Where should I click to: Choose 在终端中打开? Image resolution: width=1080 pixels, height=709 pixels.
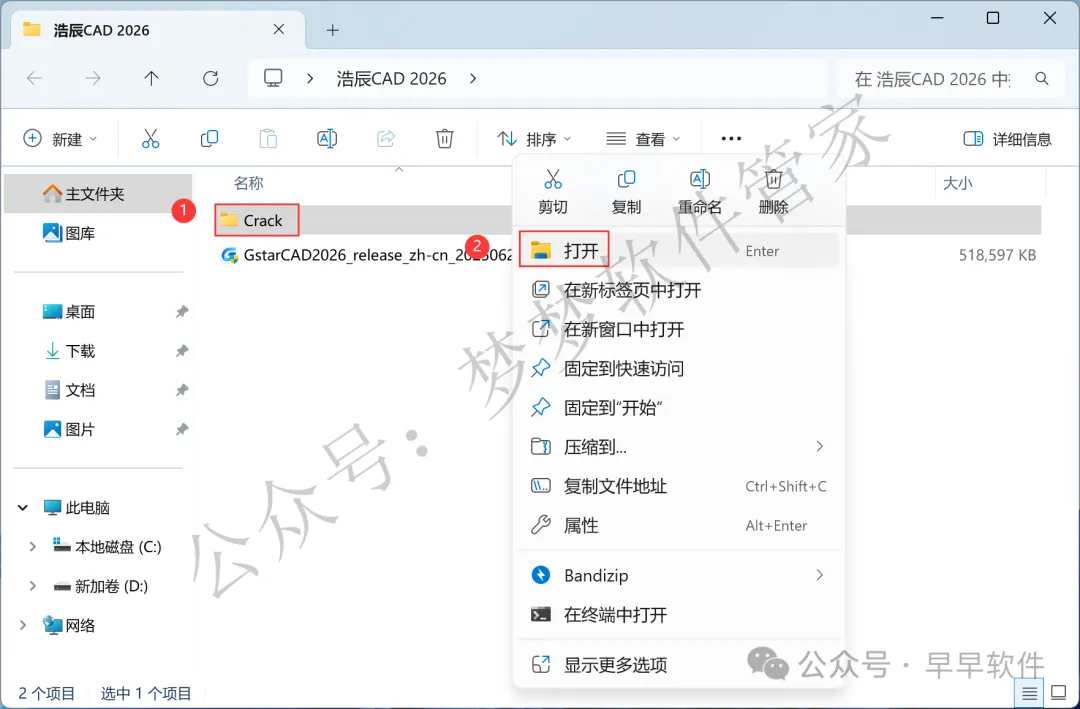pos(678,615)
